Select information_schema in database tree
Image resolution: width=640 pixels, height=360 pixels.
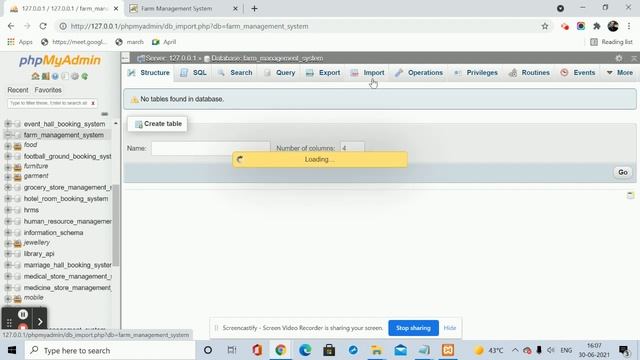[53, 233]
